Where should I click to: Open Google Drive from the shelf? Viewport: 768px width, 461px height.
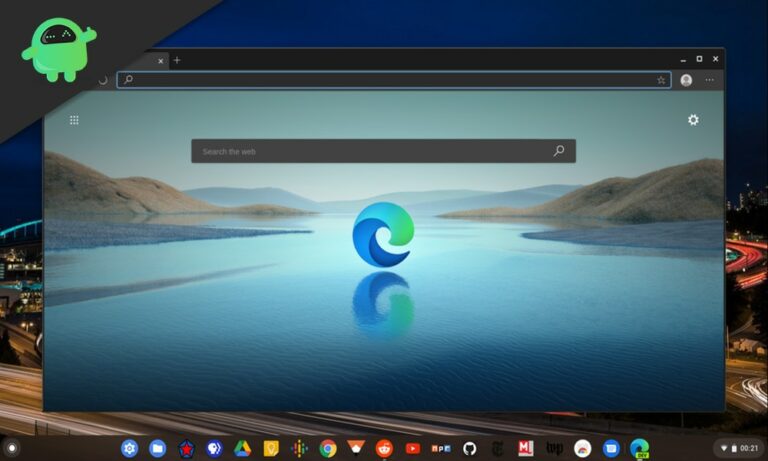(242, 448)
